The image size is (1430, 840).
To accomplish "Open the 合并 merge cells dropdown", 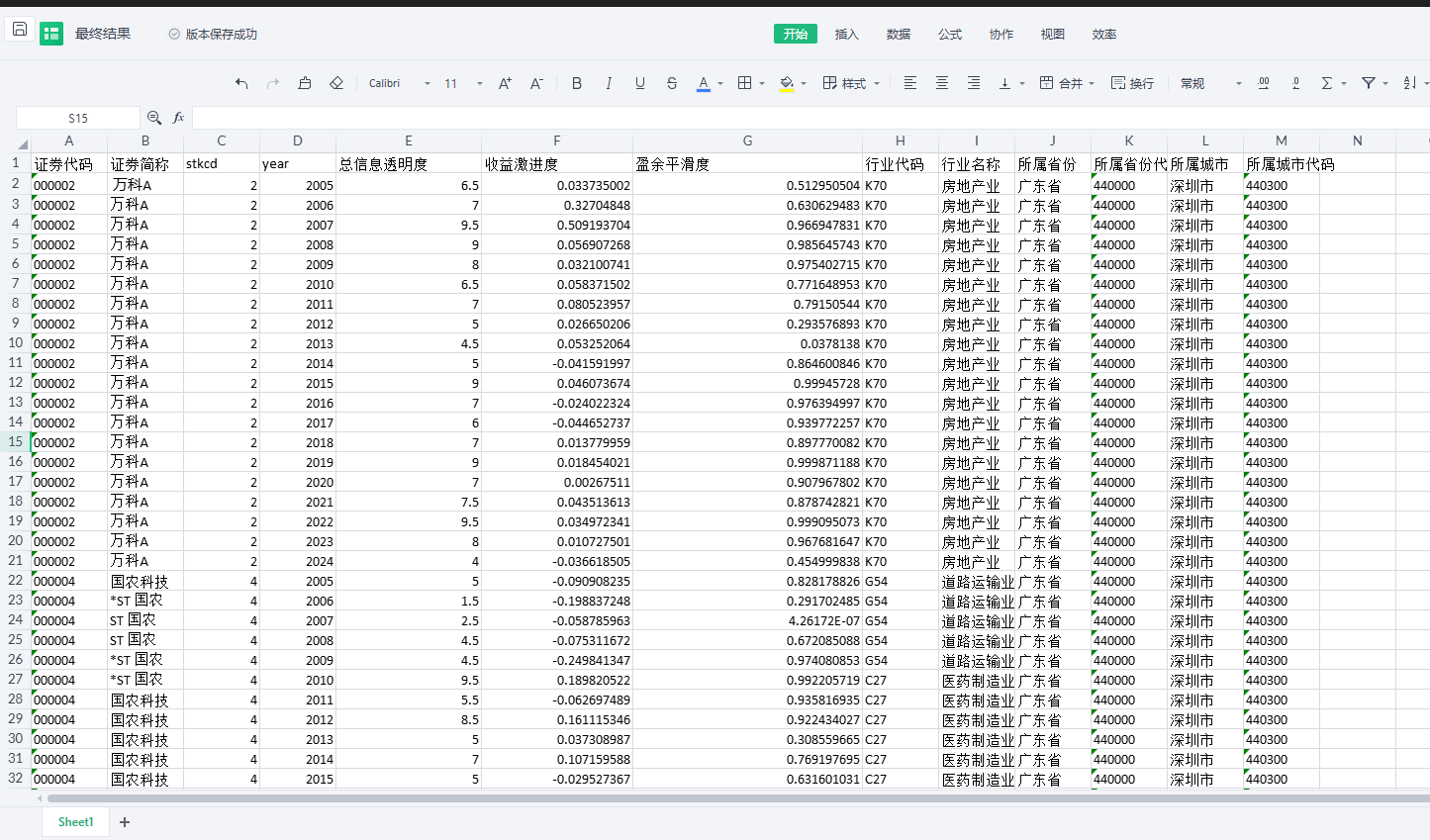I will (x=1067, y=83).
